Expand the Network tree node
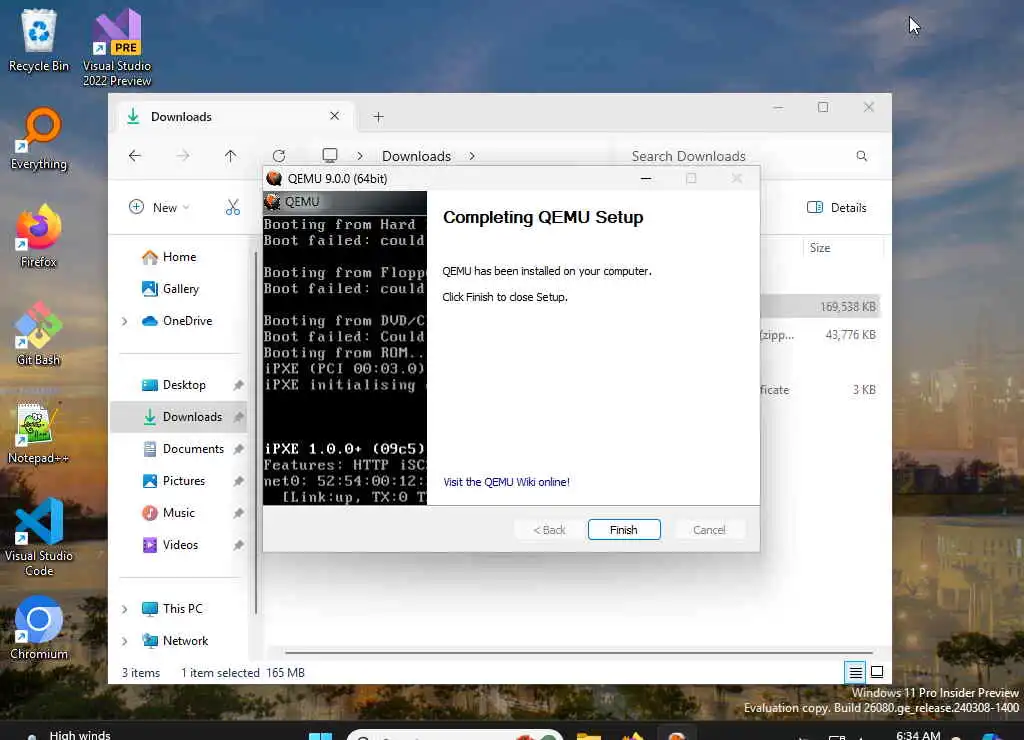 tap(124, 641)
